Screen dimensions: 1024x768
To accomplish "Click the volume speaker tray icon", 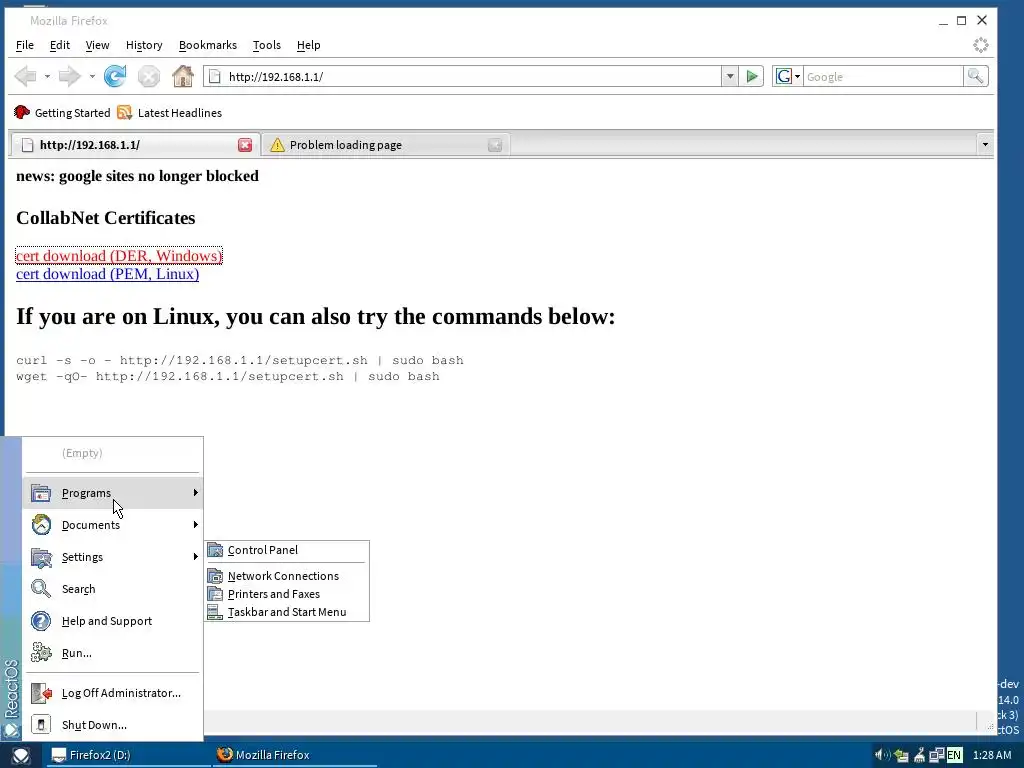I will 882,756.
